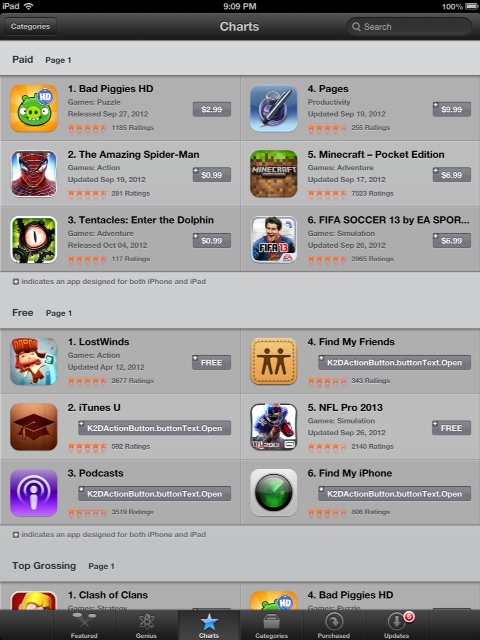Select the iTunes U graduation cap icon
The width and height of the screenshot is (480, 640).
tap(34, 427)
